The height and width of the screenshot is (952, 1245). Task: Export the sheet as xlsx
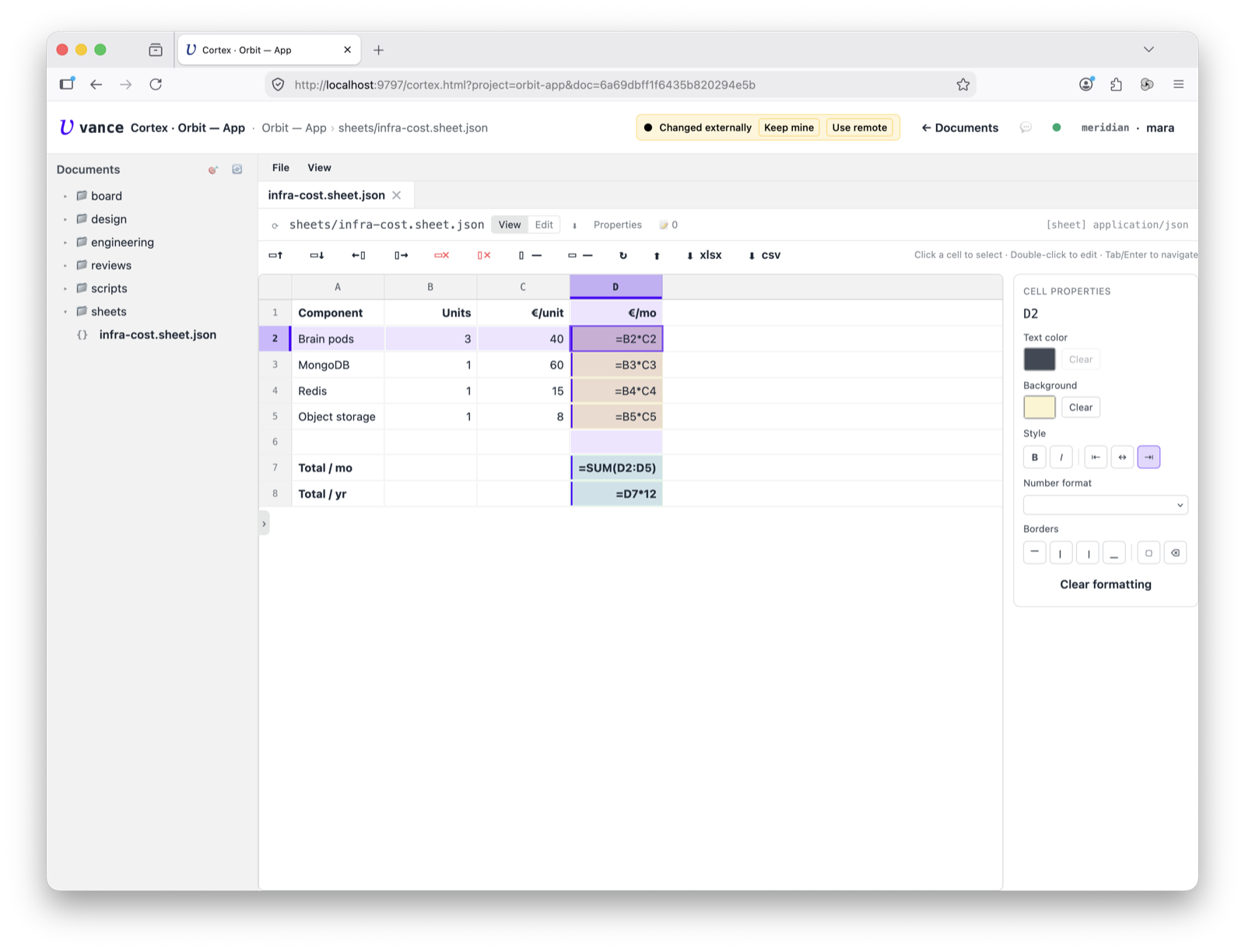[704, 255]
